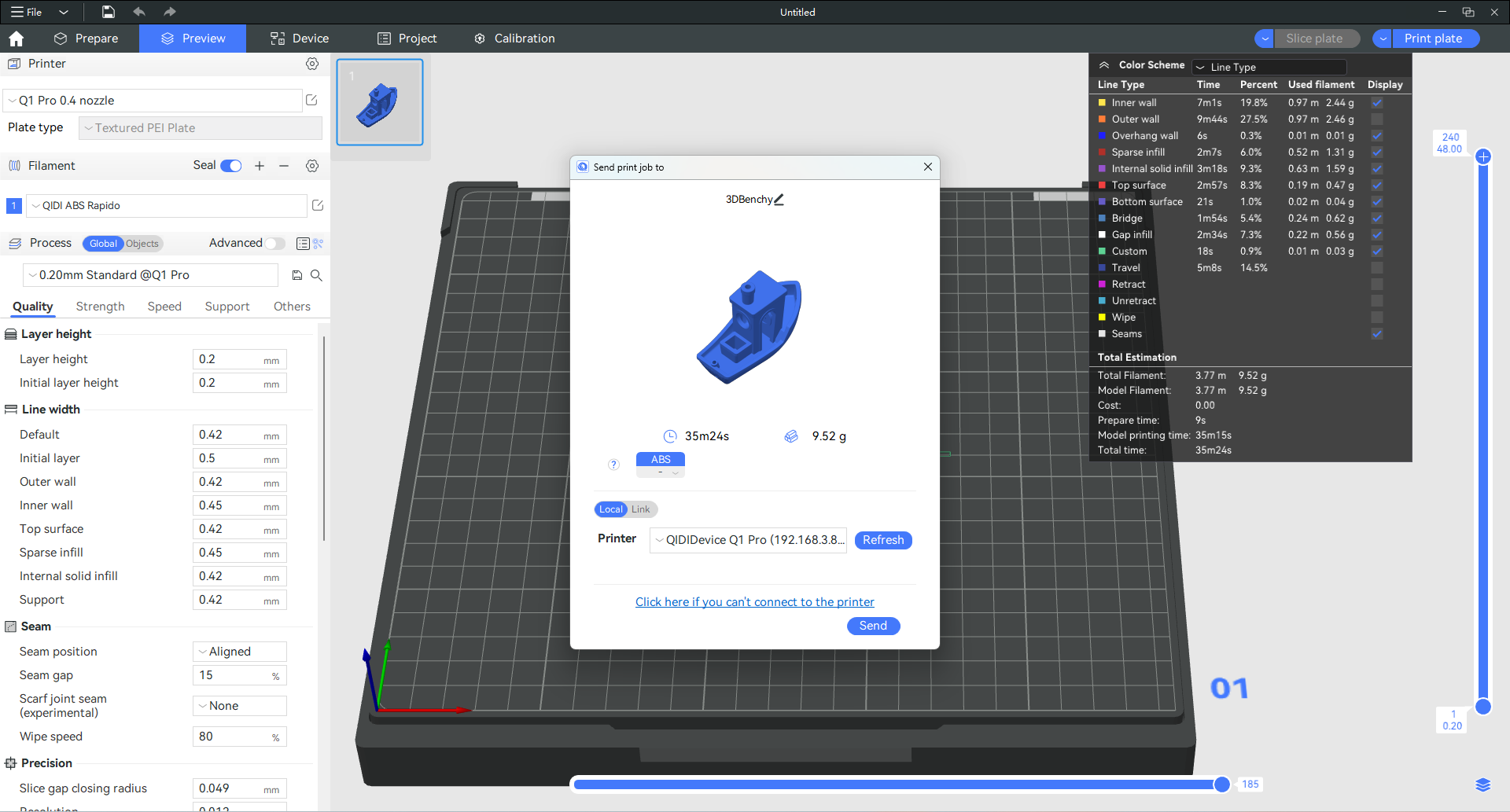The width and height of the screenshot is (1510, 812).
Task: Click the can't connect to printer link
Action: click(754, 602)
